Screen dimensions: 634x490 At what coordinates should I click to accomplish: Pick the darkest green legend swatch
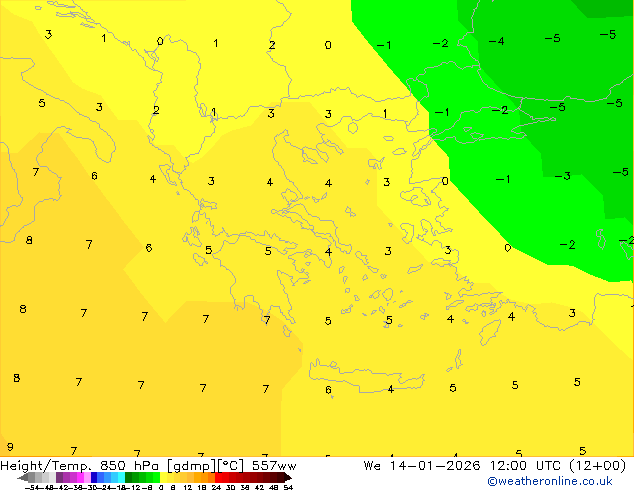pos(128,477)
